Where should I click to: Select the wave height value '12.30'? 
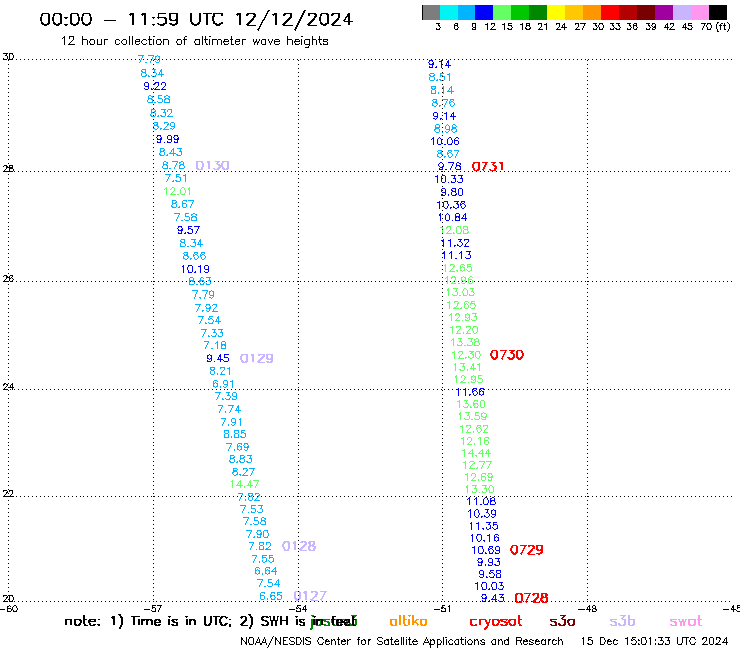click(x=466, y=355)
